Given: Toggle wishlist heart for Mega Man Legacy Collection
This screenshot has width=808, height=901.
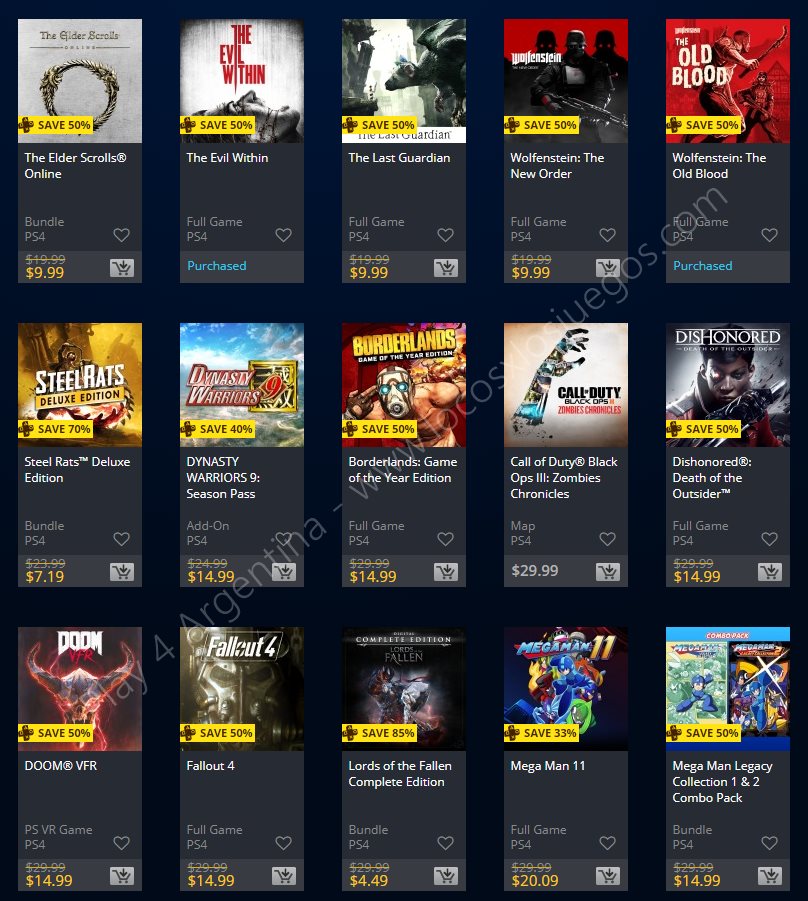Looking at the screenshot, I should click(769, 843).
